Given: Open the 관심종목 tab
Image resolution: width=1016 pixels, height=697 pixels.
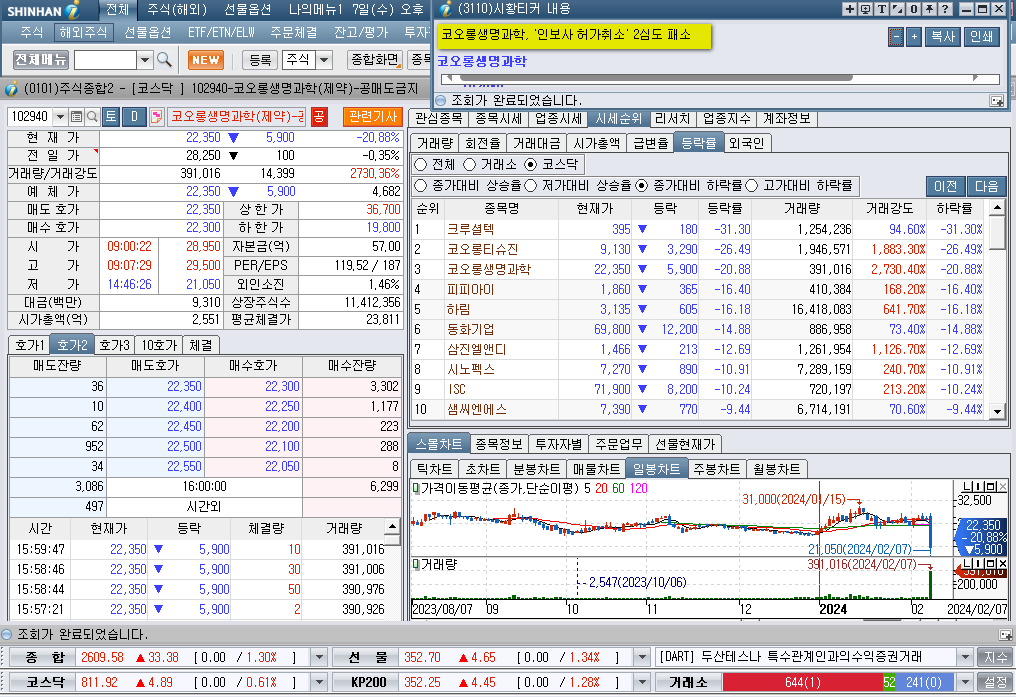Looking at the screenshot, I should [439, 119].
